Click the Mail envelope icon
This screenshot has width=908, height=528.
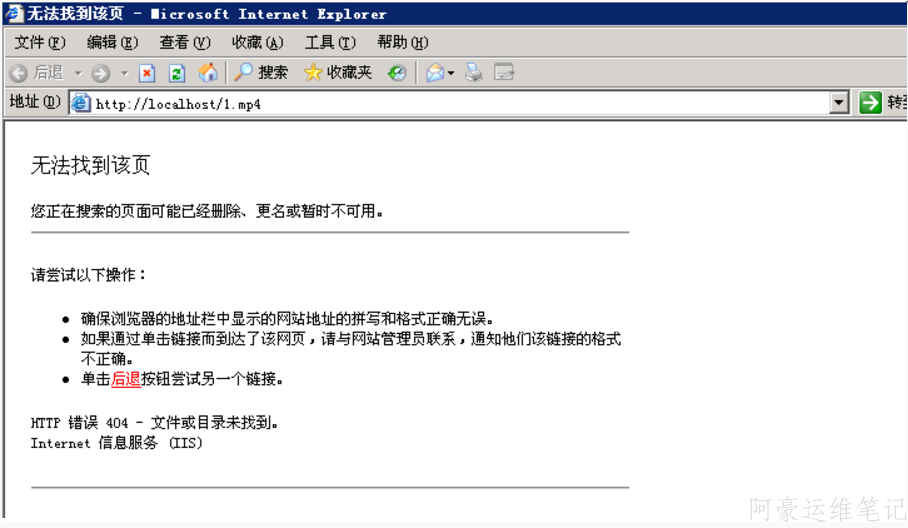pos(435,73)
